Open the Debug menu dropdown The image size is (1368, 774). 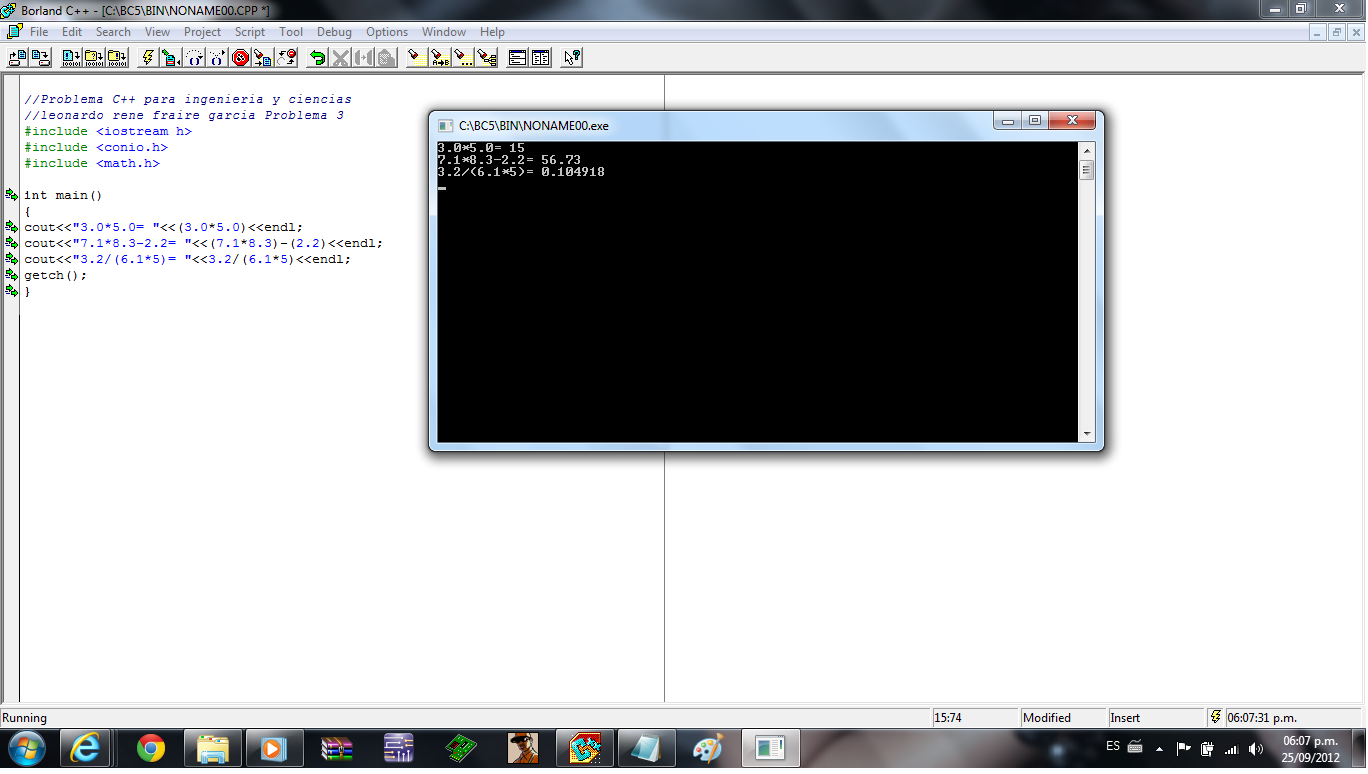click(333, 31)
